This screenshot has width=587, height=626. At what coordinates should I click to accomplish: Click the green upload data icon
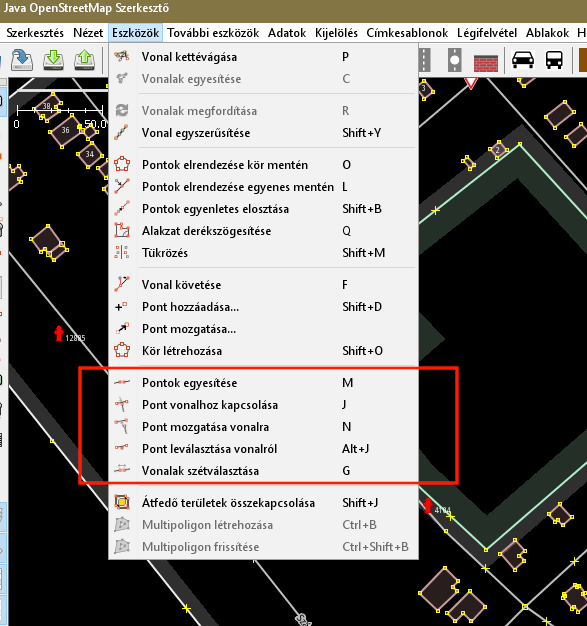point(84,60)
